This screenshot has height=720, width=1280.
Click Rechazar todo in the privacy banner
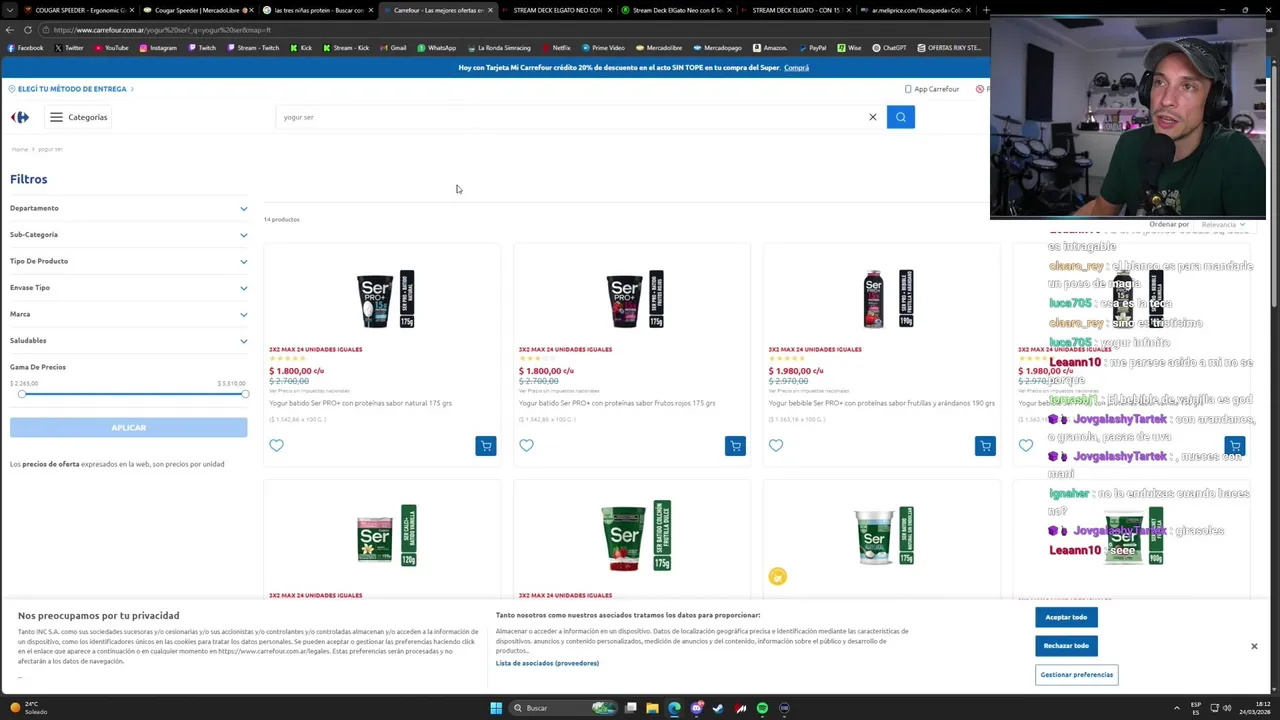[1066, 646]
